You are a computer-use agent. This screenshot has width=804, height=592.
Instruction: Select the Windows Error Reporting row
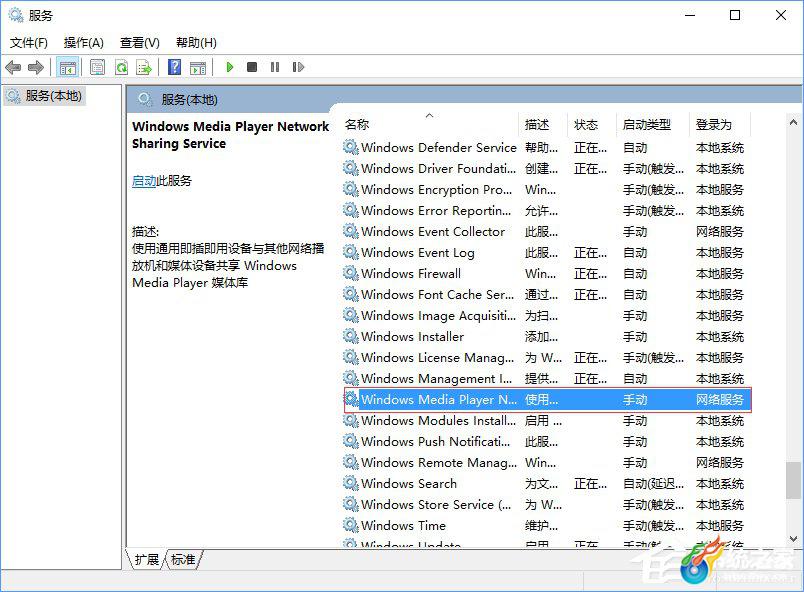pos(547,211)
